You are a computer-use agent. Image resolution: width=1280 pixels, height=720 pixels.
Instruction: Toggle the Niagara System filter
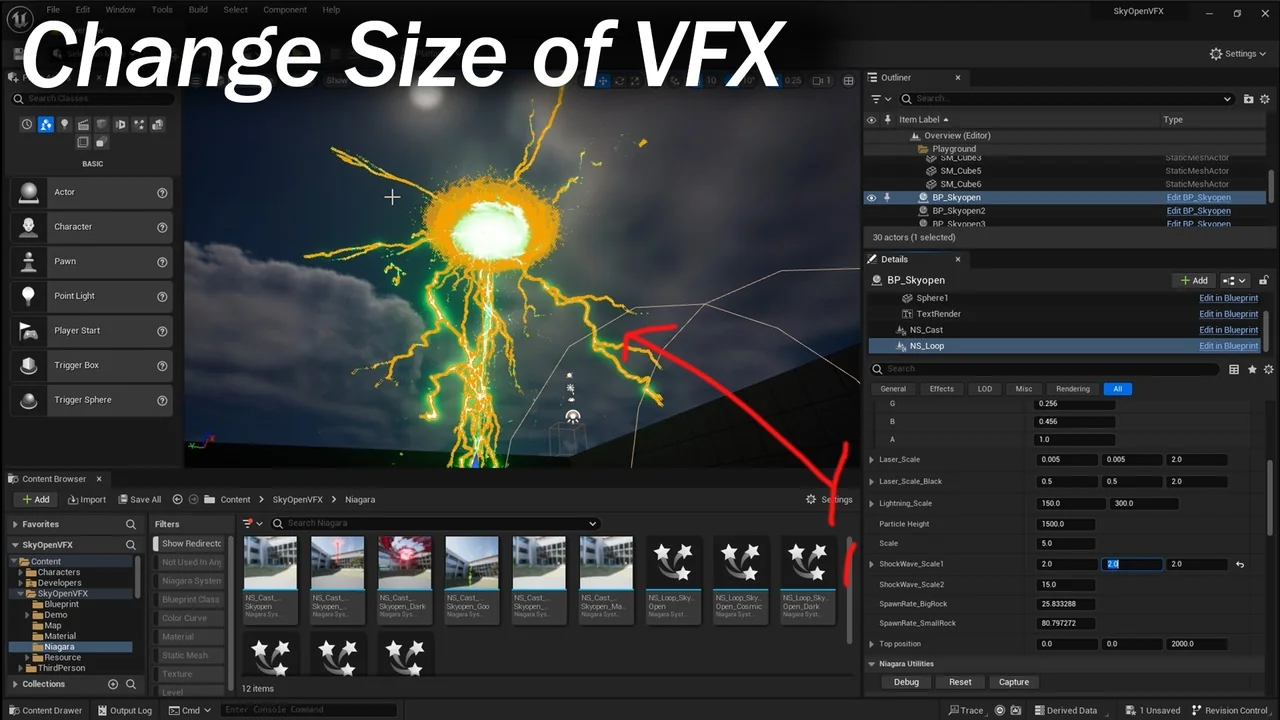coord(192,581)
